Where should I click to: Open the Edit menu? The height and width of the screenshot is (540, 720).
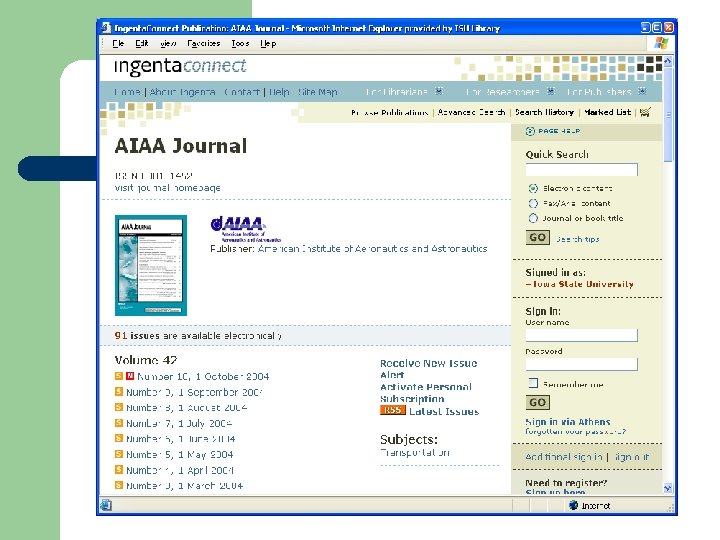(141, 43)
